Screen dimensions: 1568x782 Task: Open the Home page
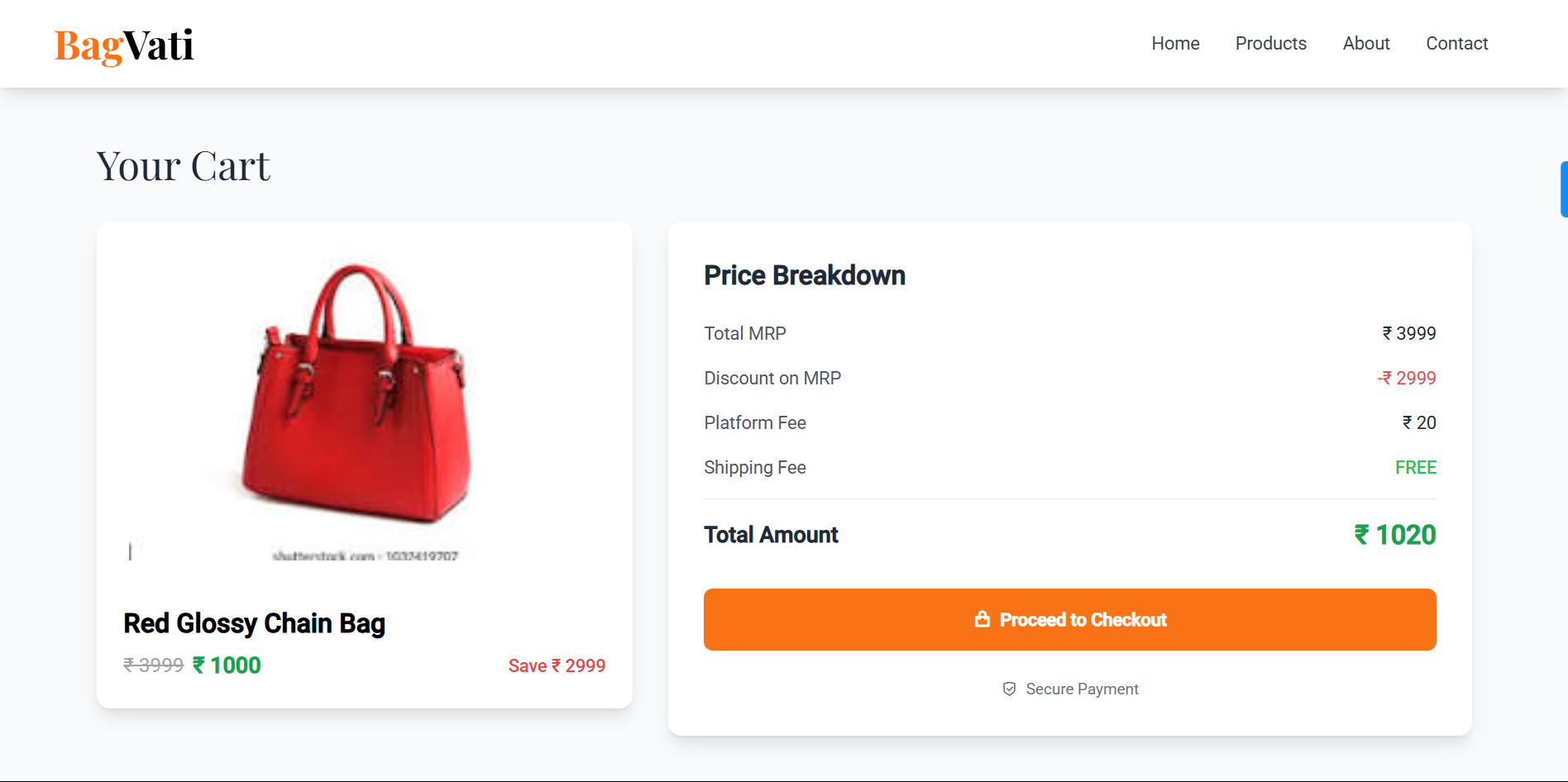[x=1175, y=44]
